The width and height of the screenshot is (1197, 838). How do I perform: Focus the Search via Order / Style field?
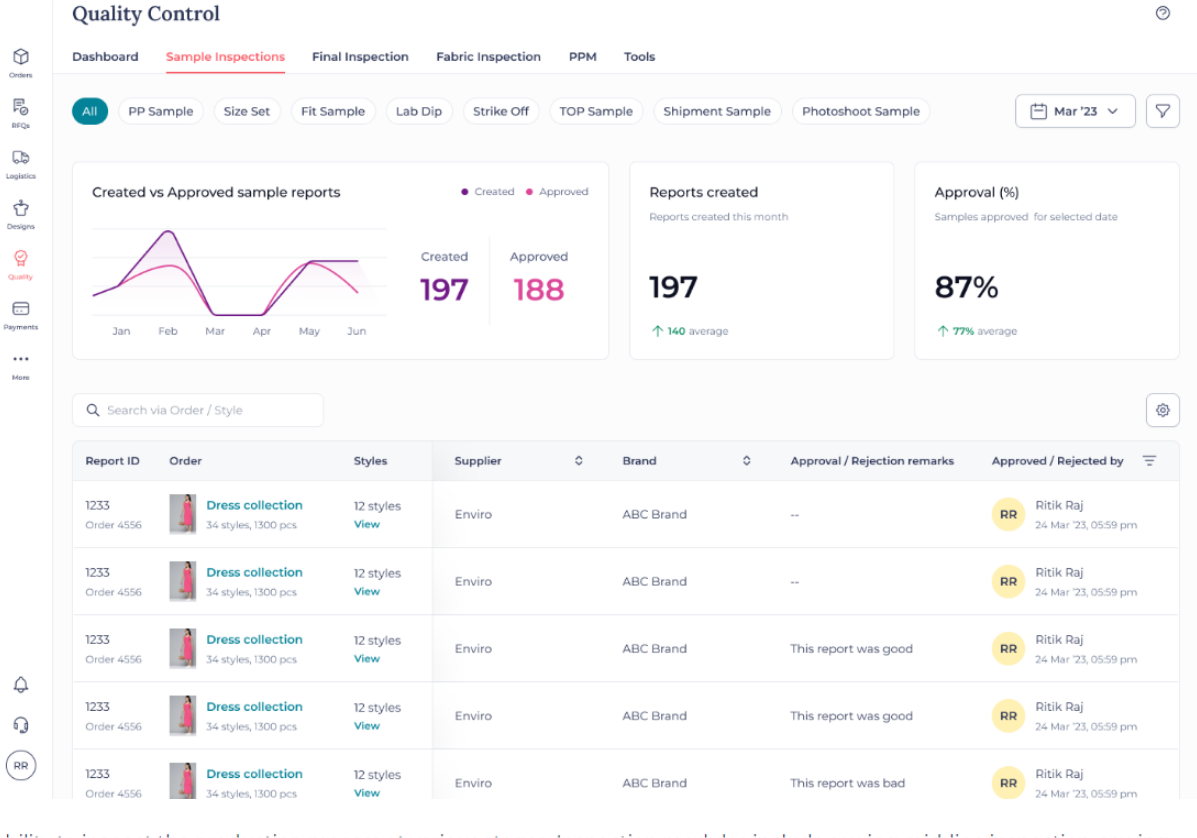click(x=198, y=410)
